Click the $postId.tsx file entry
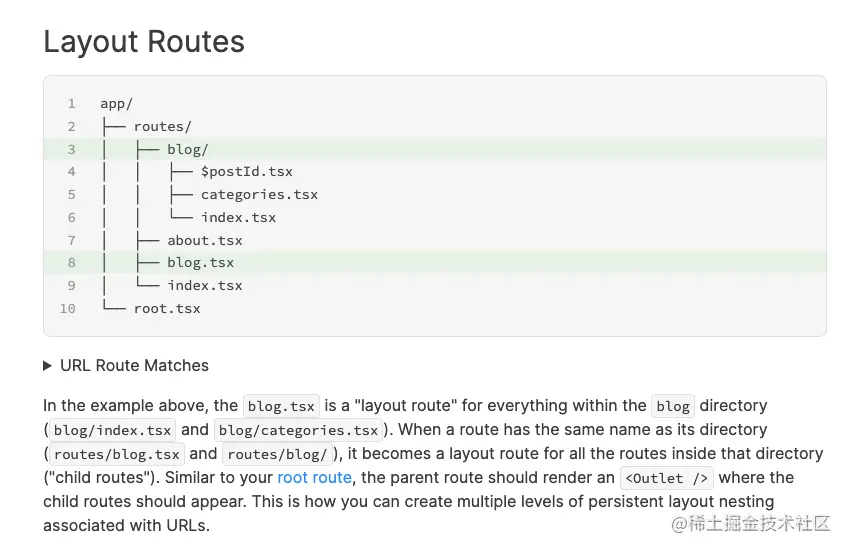 pyautogui.click(x=246, y=172)
